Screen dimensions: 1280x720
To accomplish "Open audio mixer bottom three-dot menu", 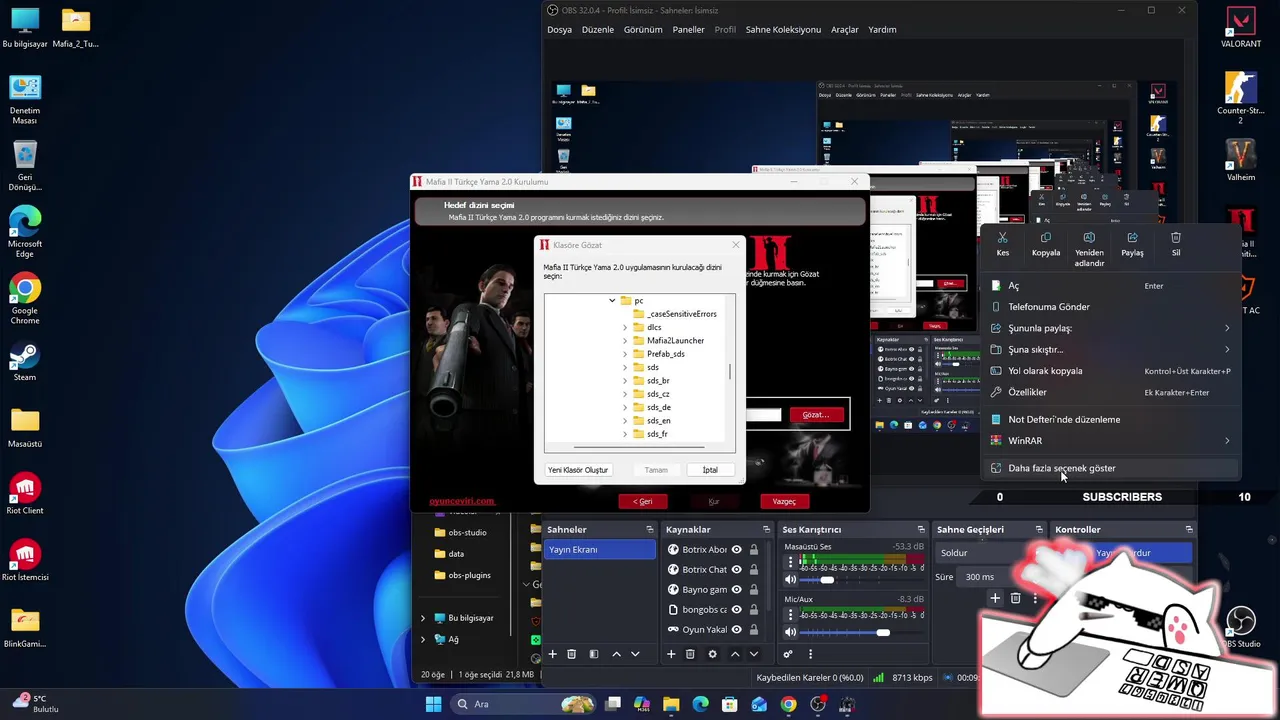I will [810, 654].
